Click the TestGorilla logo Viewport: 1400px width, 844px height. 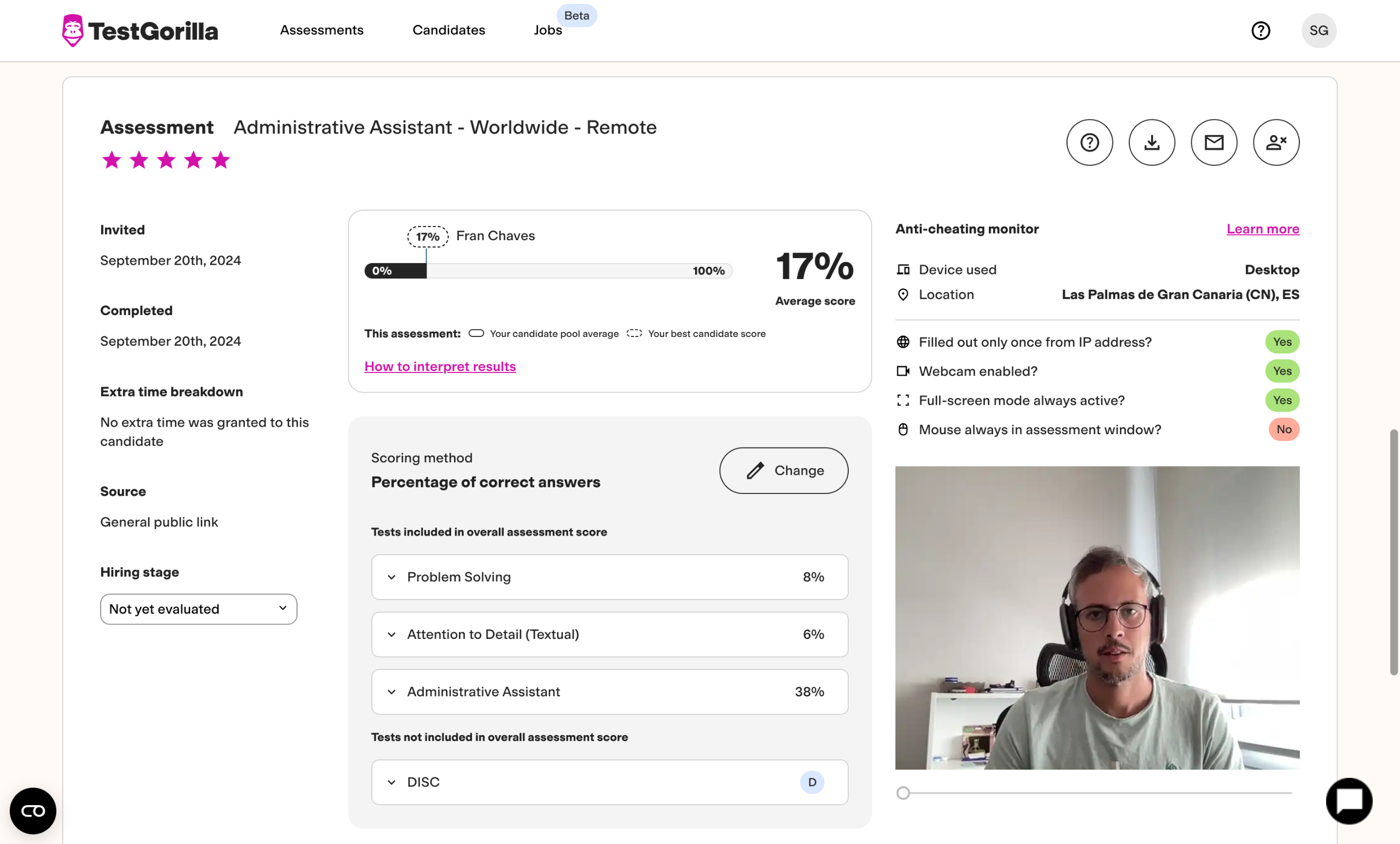pos(140,30)
